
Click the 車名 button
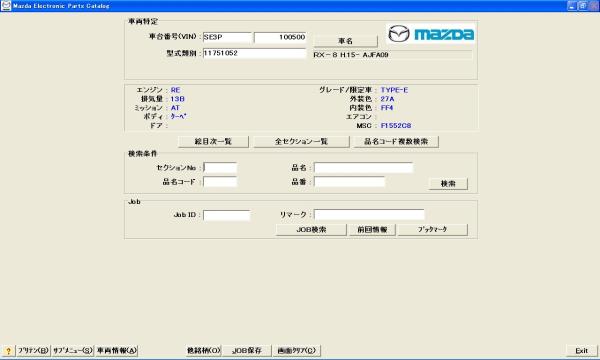[x=346, y=41]
